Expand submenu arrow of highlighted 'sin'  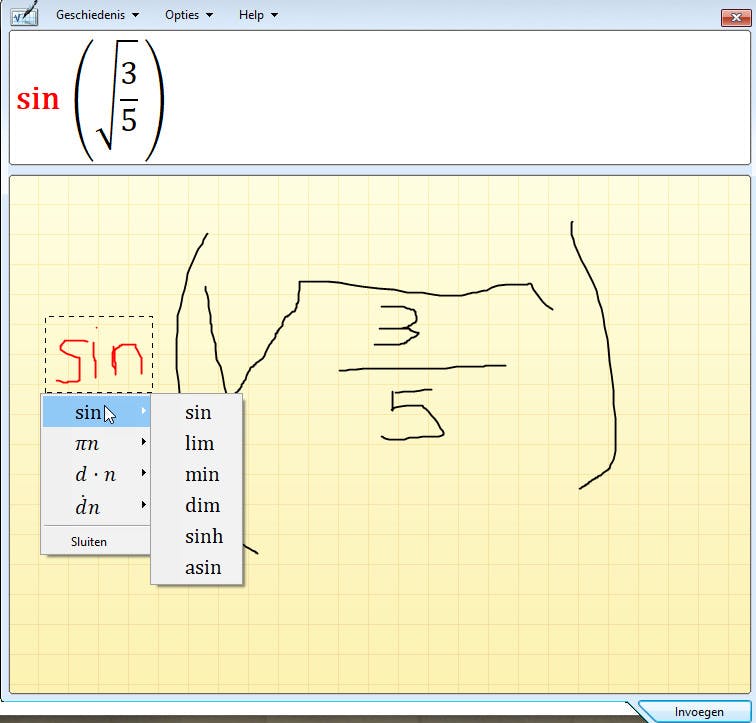[143, 411]
